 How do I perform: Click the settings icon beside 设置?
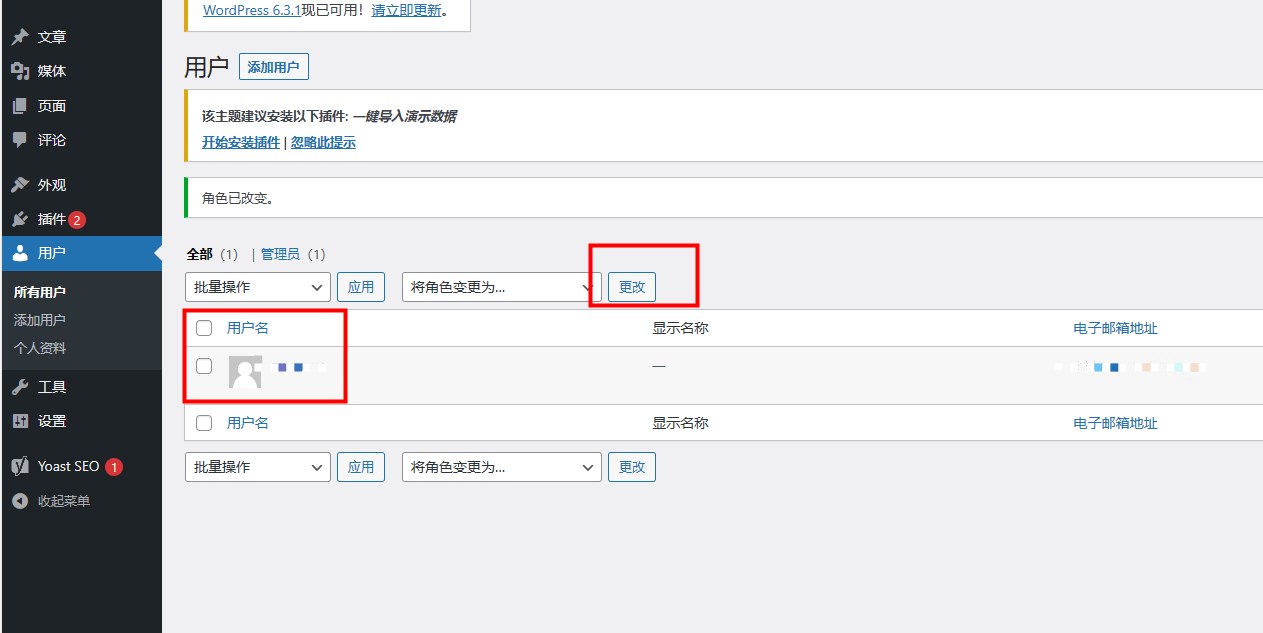pos(20,421)
